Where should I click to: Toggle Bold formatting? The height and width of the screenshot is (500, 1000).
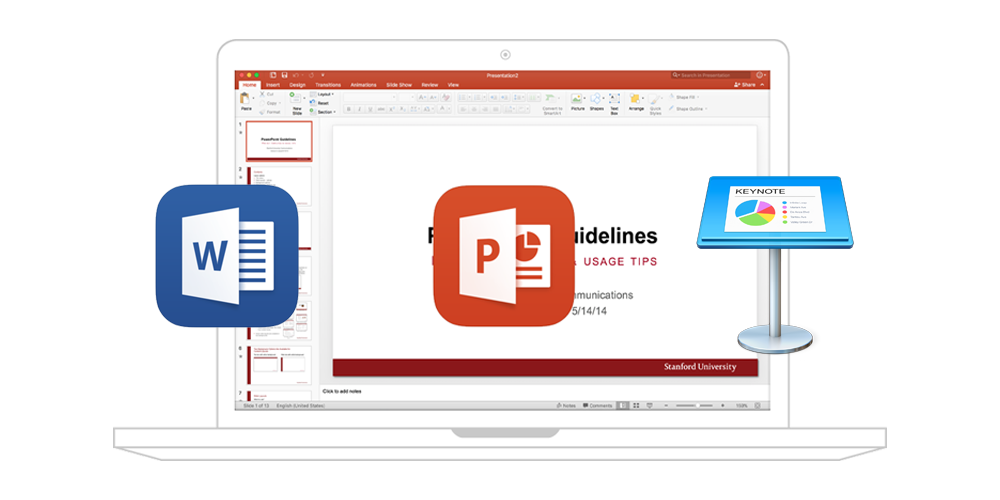click(x=348, y=109)
